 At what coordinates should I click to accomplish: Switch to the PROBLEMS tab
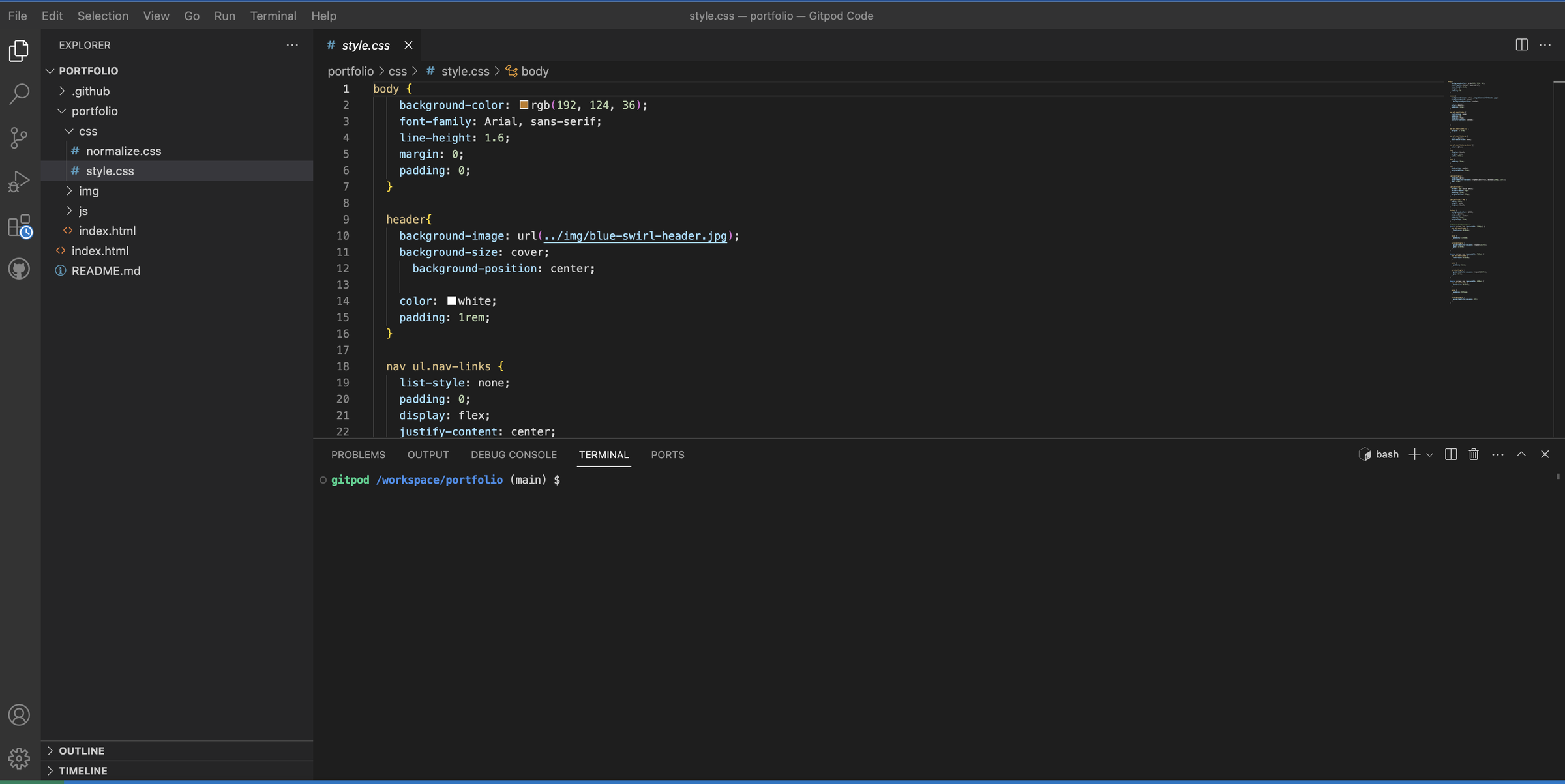[358, 454]
